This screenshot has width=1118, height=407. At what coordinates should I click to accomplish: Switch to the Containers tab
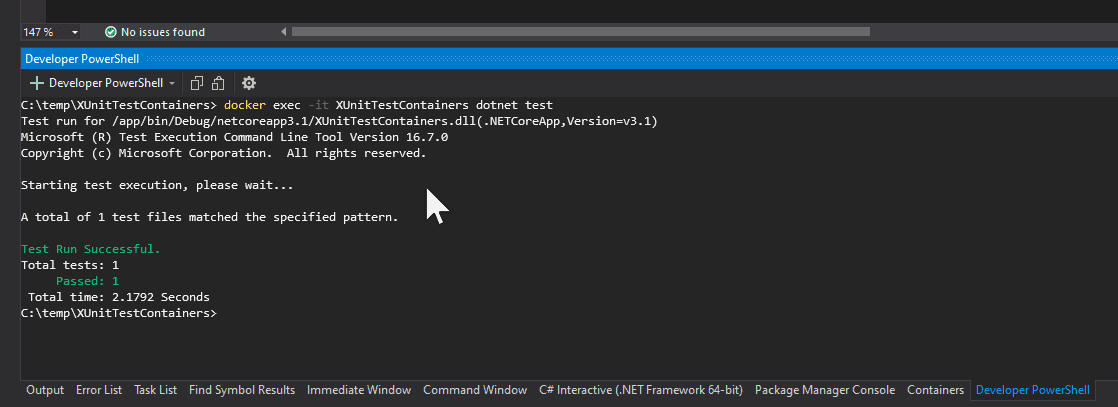tap(935, 390)
